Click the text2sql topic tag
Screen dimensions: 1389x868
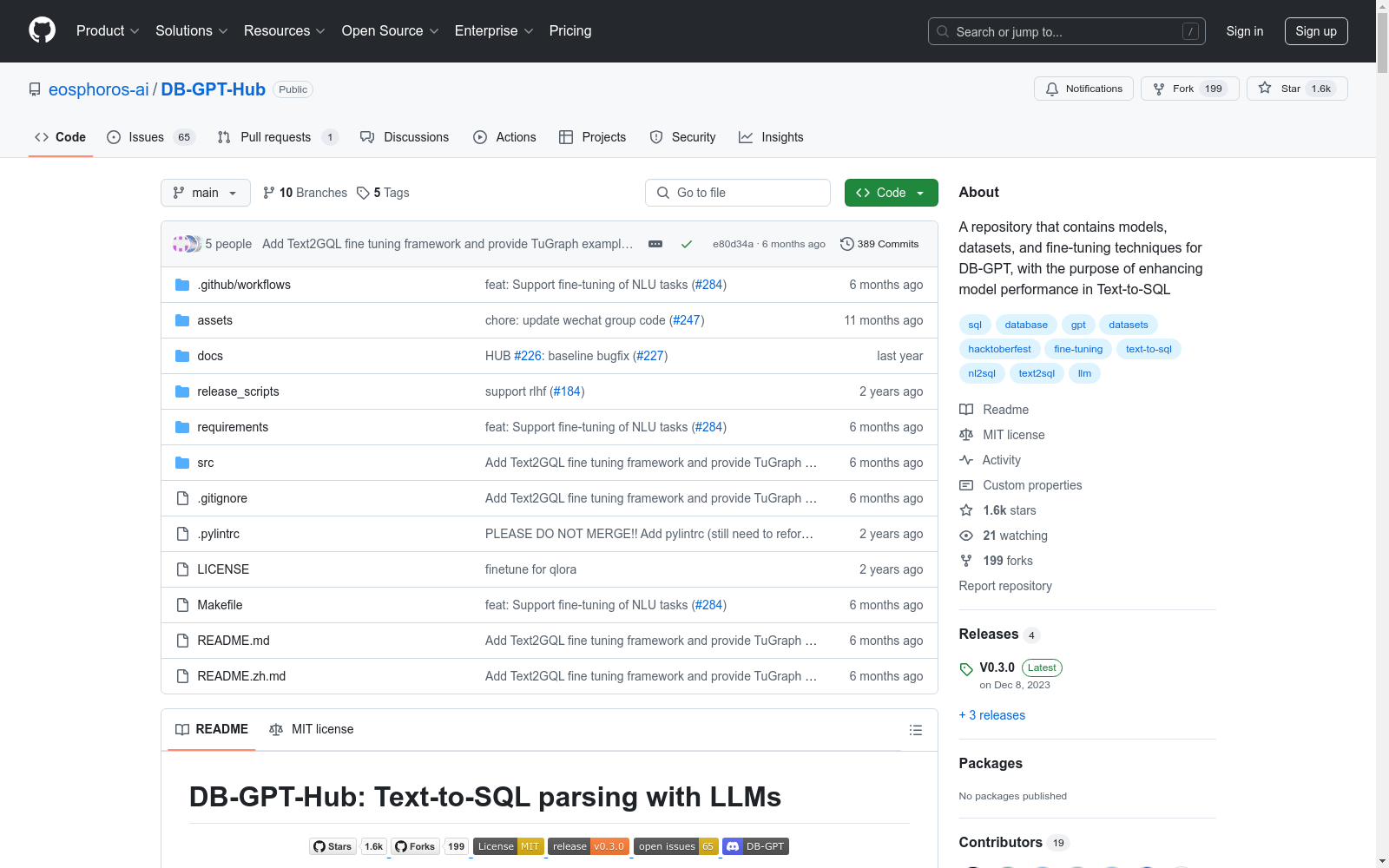click(1037, 373)
